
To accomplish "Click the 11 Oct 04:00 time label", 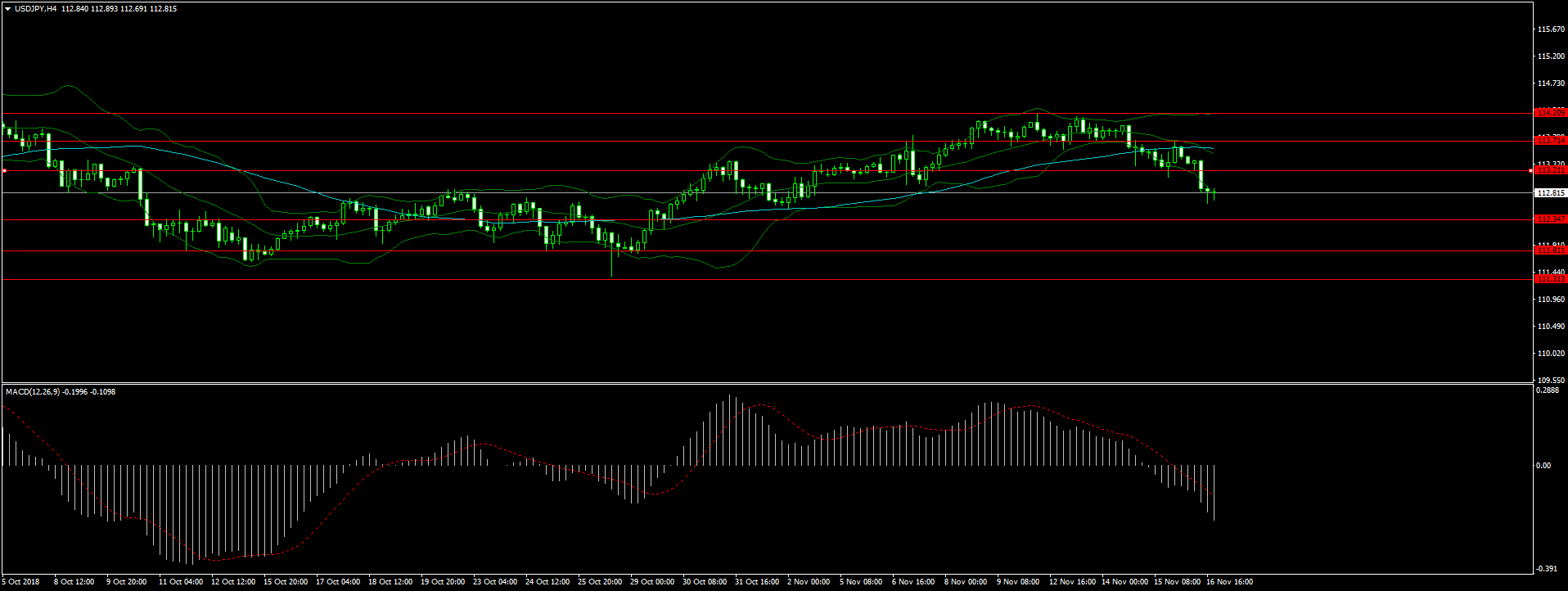I will pos(181,582).
